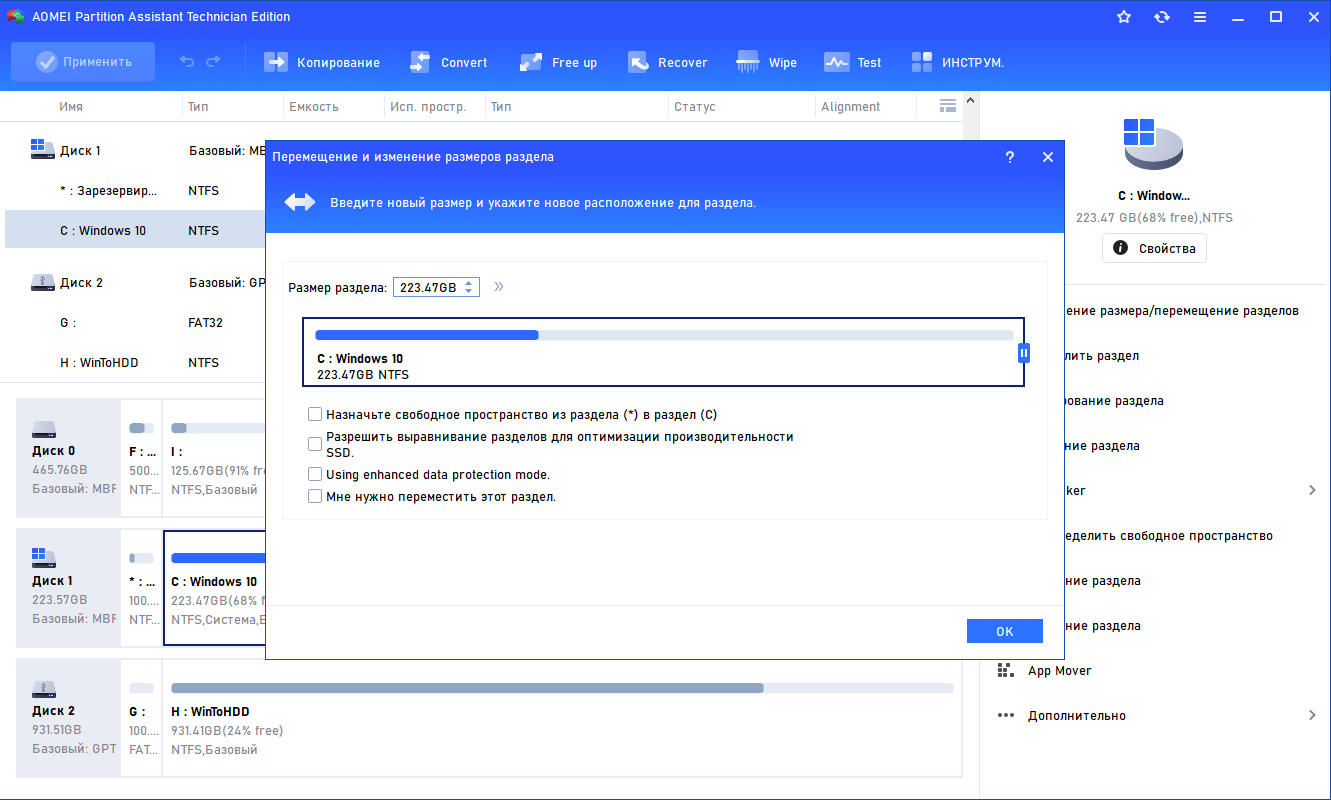Viewport: 1331px width, 800px height.
Task: Click the right resize handle of partition bar
Action: click(x=1024, y=353)
